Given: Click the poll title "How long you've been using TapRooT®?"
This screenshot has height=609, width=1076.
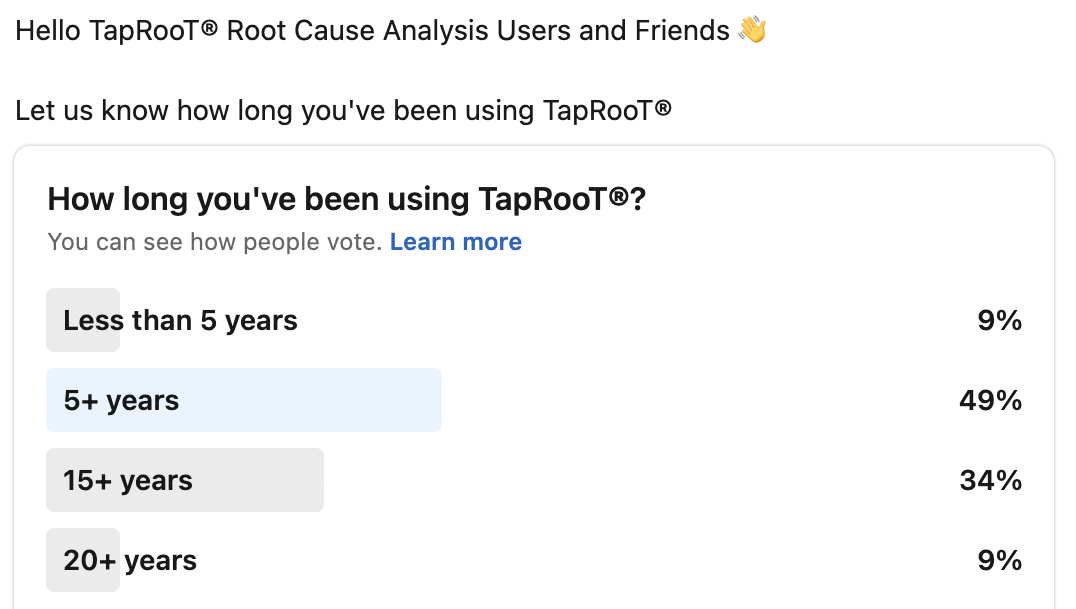Looking at the screenshot, I should (x=348, y=198).
